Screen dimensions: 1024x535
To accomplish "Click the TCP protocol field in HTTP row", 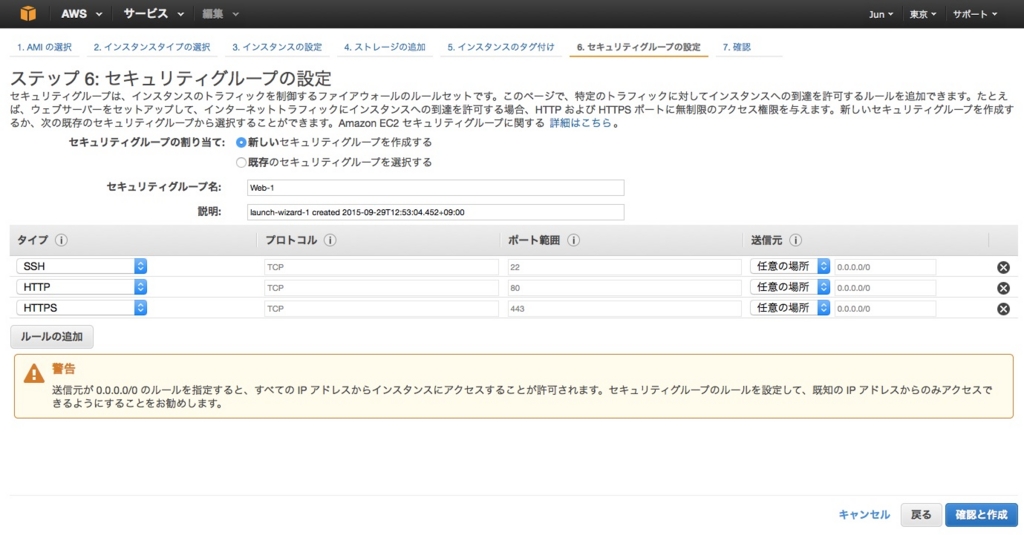I will 381,288.
